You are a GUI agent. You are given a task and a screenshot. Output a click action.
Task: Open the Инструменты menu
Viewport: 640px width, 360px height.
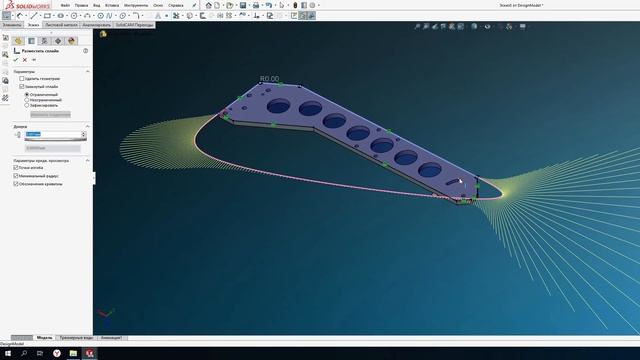(x=136, y=5)
